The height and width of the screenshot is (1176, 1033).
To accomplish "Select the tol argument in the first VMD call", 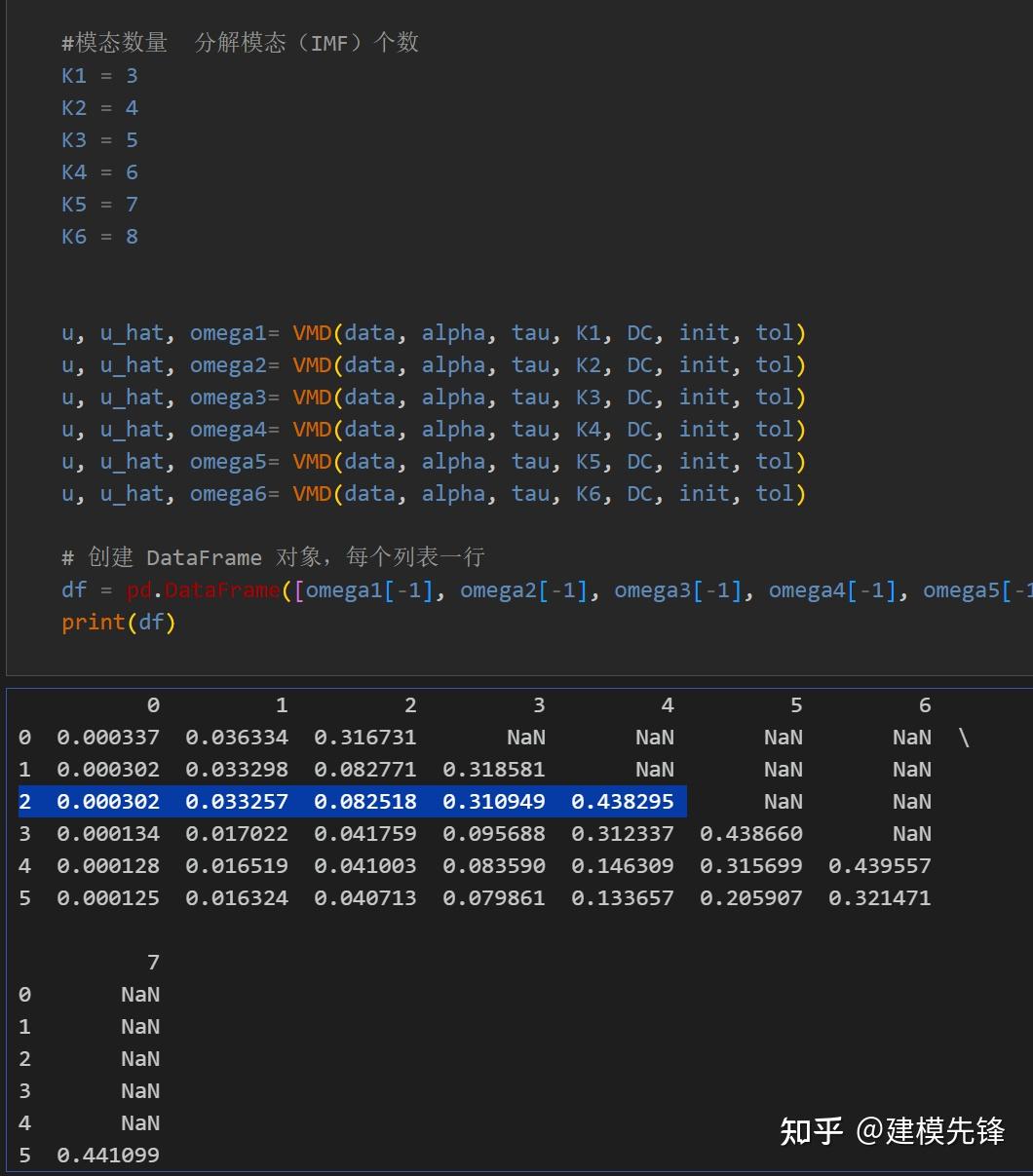I will coord(775,332).
